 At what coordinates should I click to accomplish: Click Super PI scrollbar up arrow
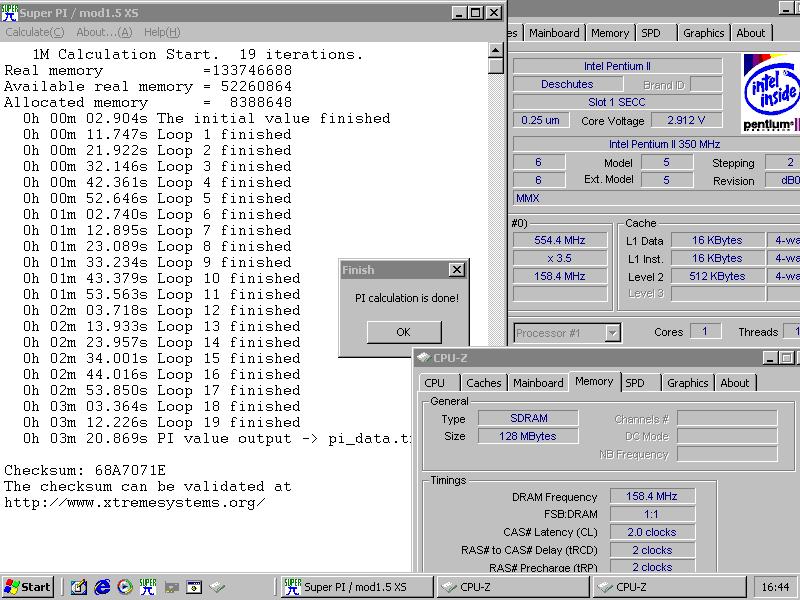495,50
